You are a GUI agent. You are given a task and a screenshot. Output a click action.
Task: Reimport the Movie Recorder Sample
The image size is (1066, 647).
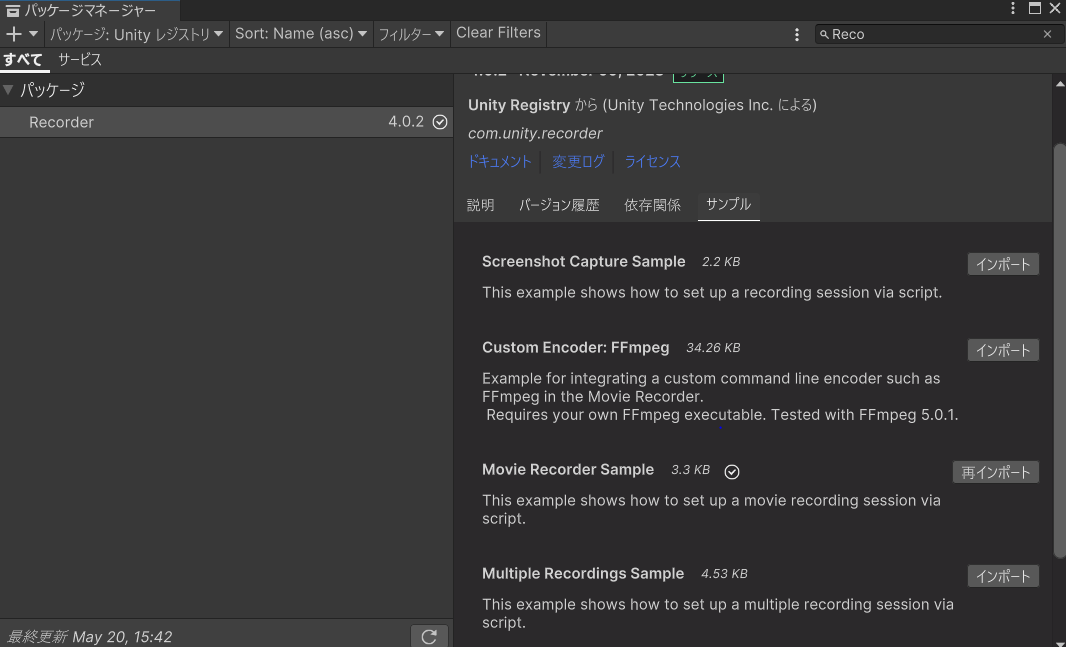995,472
